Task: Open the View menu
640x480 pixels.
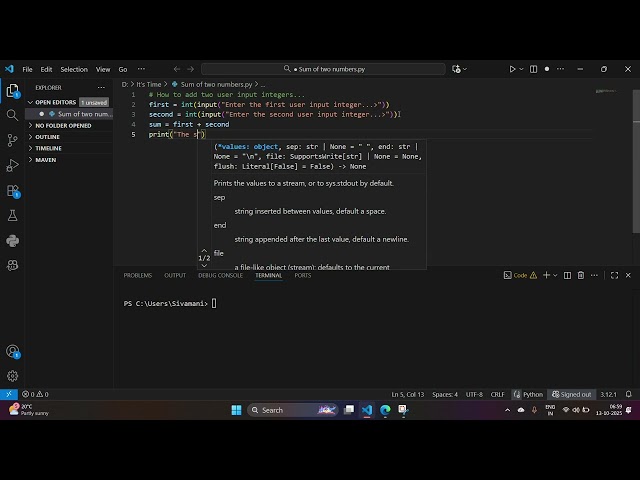Action: [103, 69]
